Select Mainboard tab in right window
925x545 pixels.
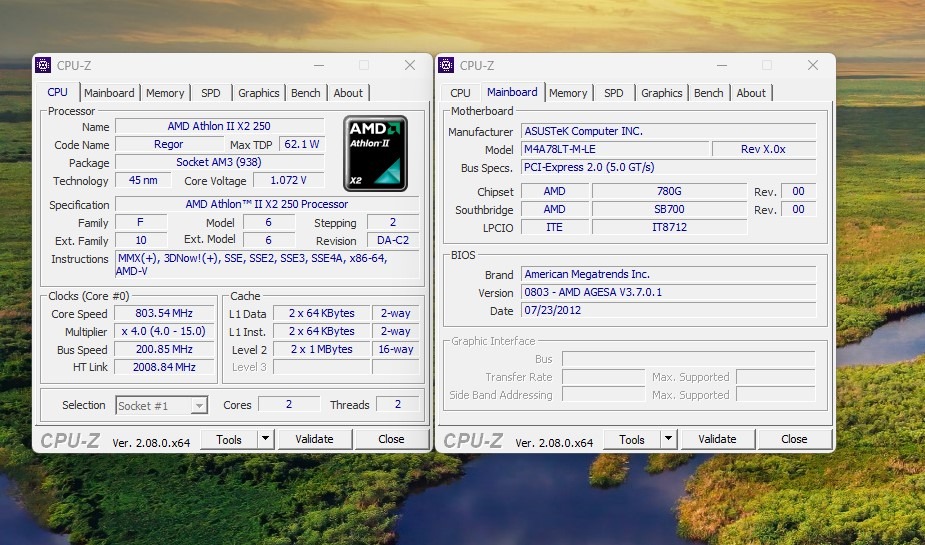click(512, 92)
